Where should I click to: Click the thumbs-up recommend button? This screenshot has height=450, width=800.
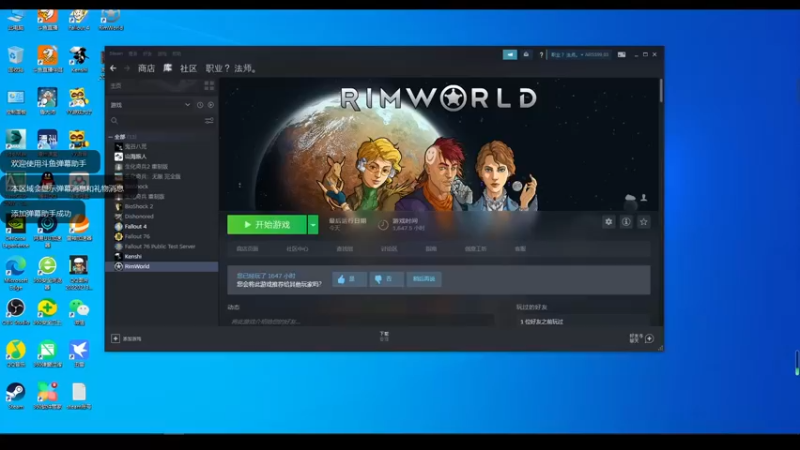coord(349,279)
